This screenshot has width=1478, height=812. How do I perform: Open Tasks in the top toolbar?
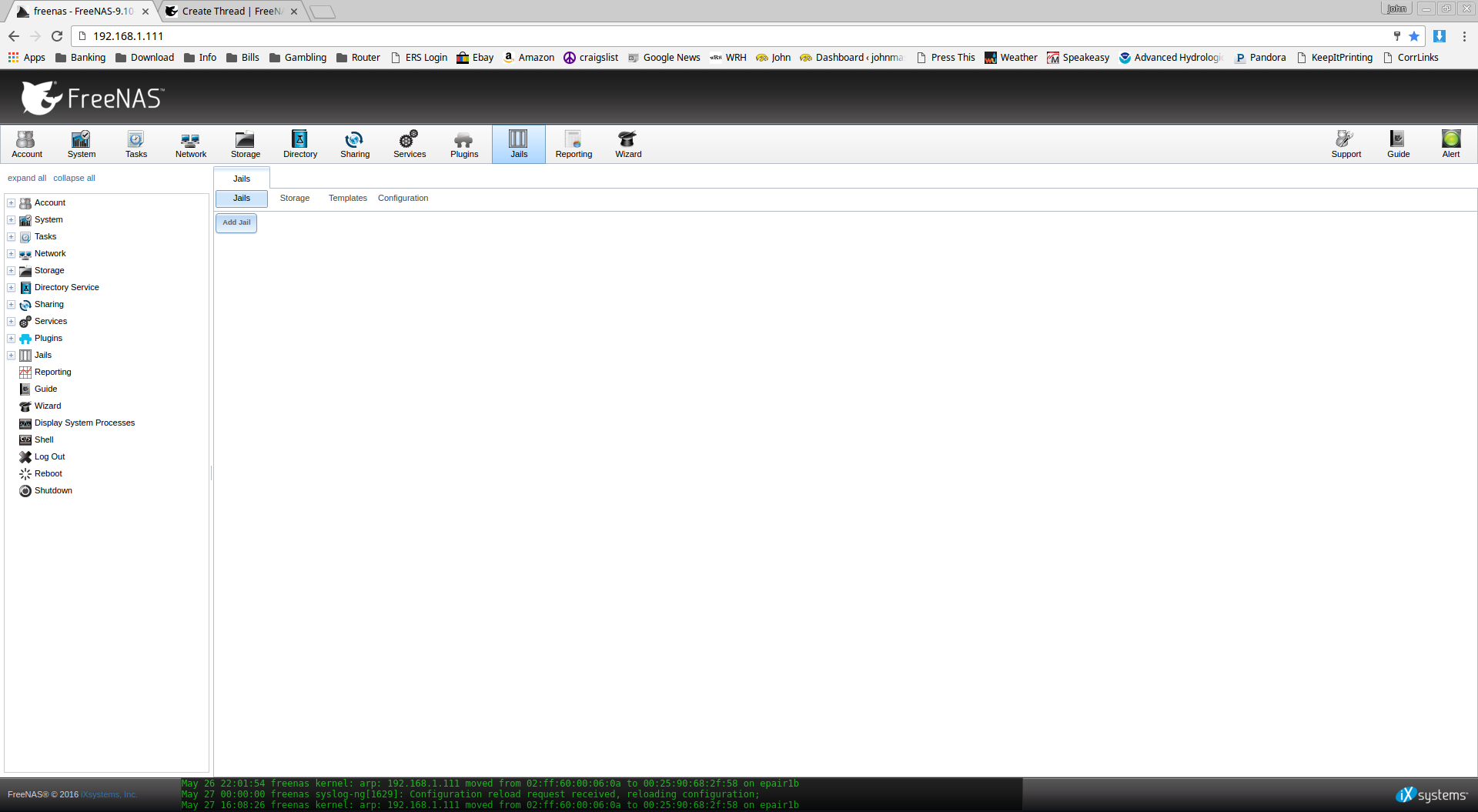pyautogui.click(x=136, y=144)
